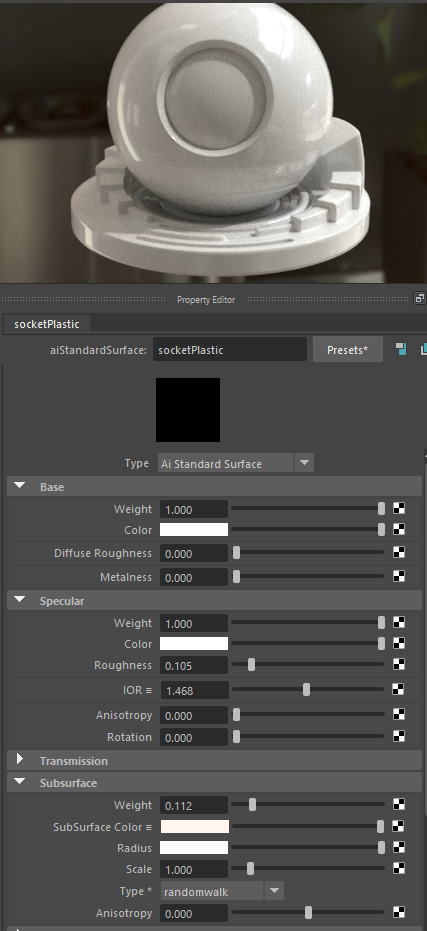
Task: Expand the Transmission section
Action: (20, 759)
